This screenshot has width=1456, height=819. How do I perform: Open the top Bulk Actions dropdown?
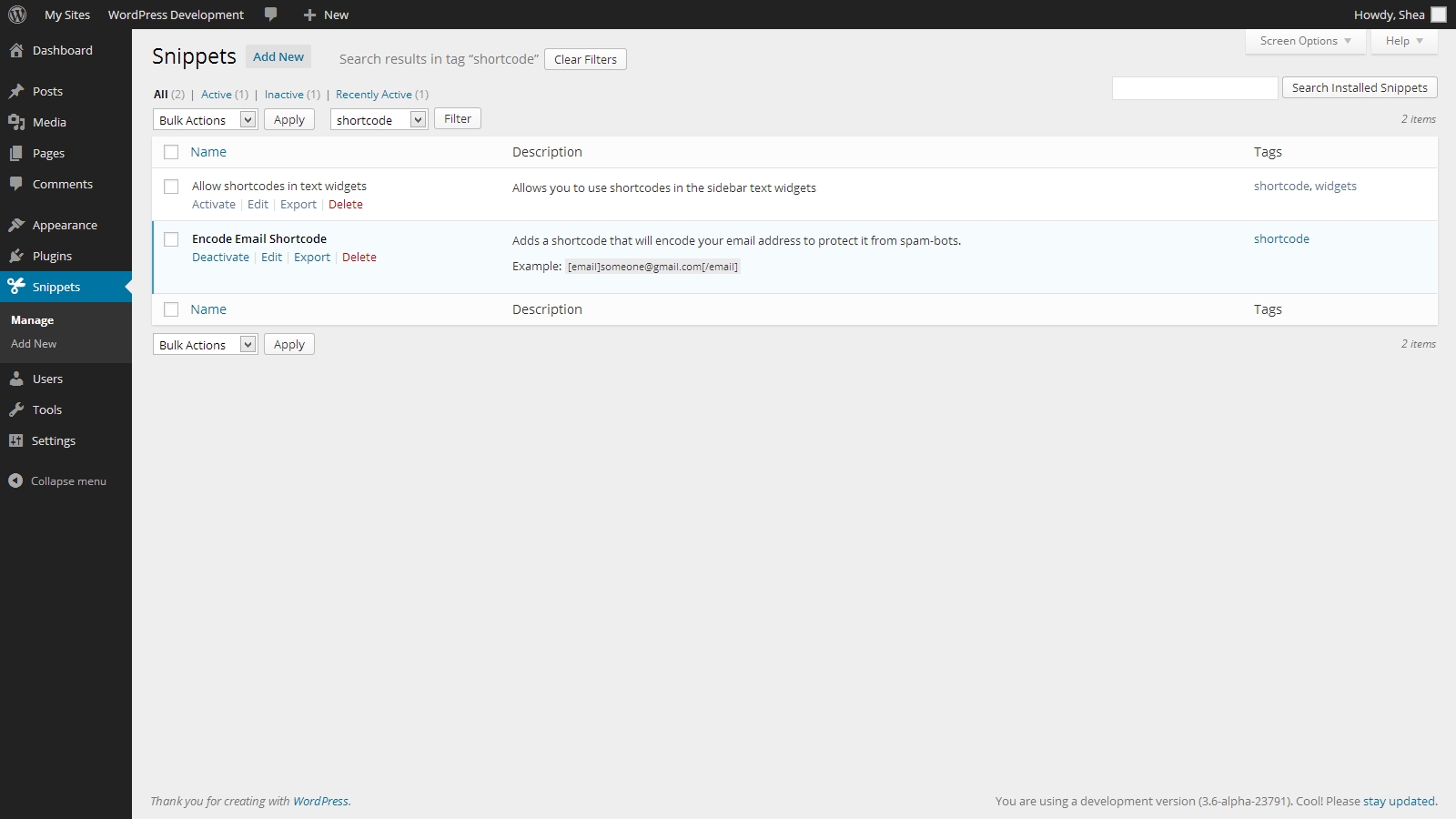pyautogui.click(x=206, y=119)
